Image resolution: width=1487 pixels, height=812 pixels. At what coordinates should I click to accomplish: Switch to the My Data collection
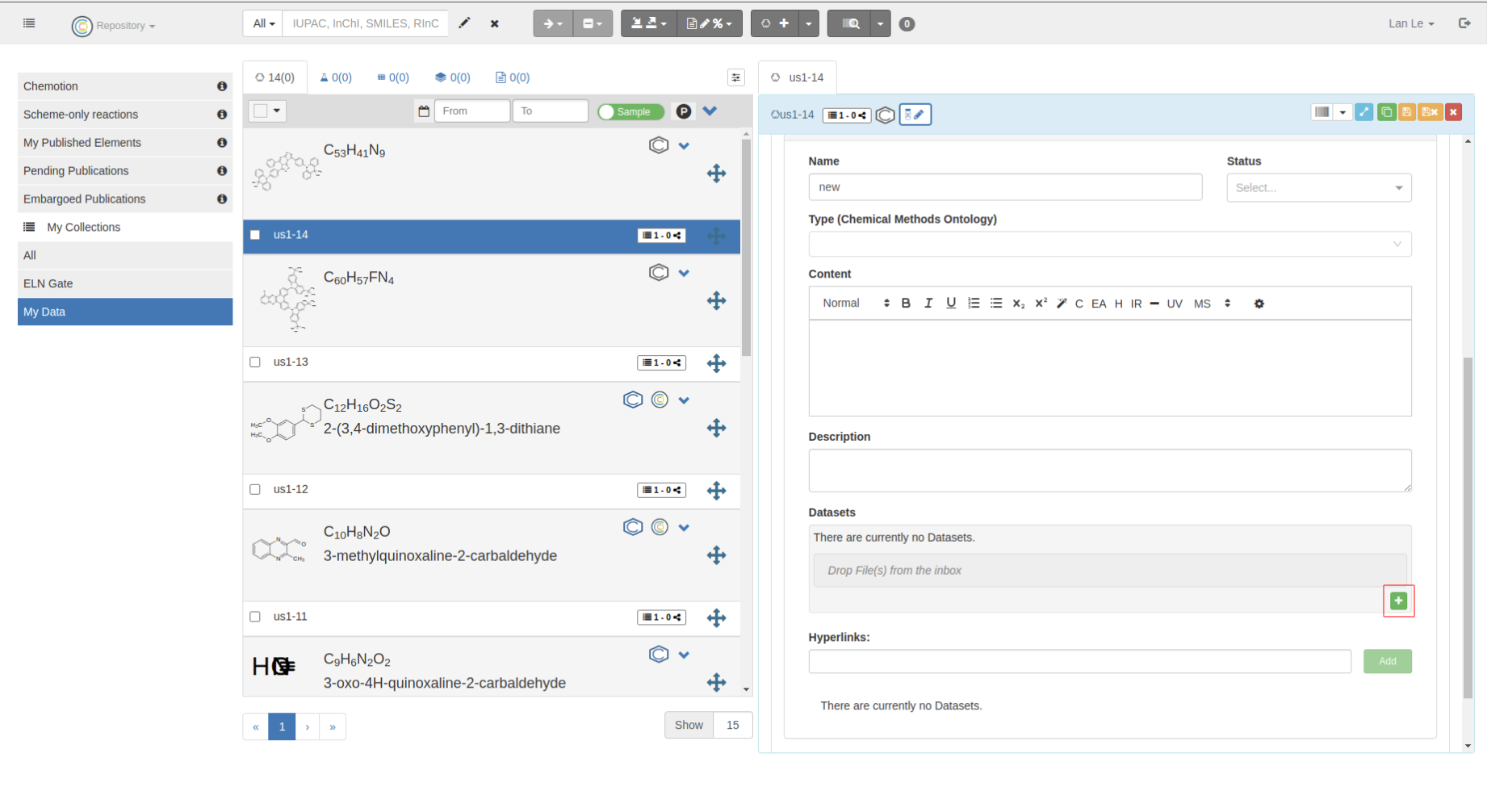tap(44, 312)
